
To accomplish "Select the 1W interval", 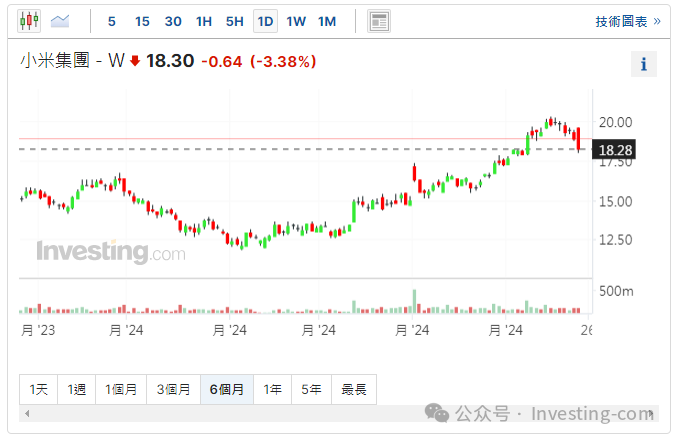I will [x=296, y=21].
